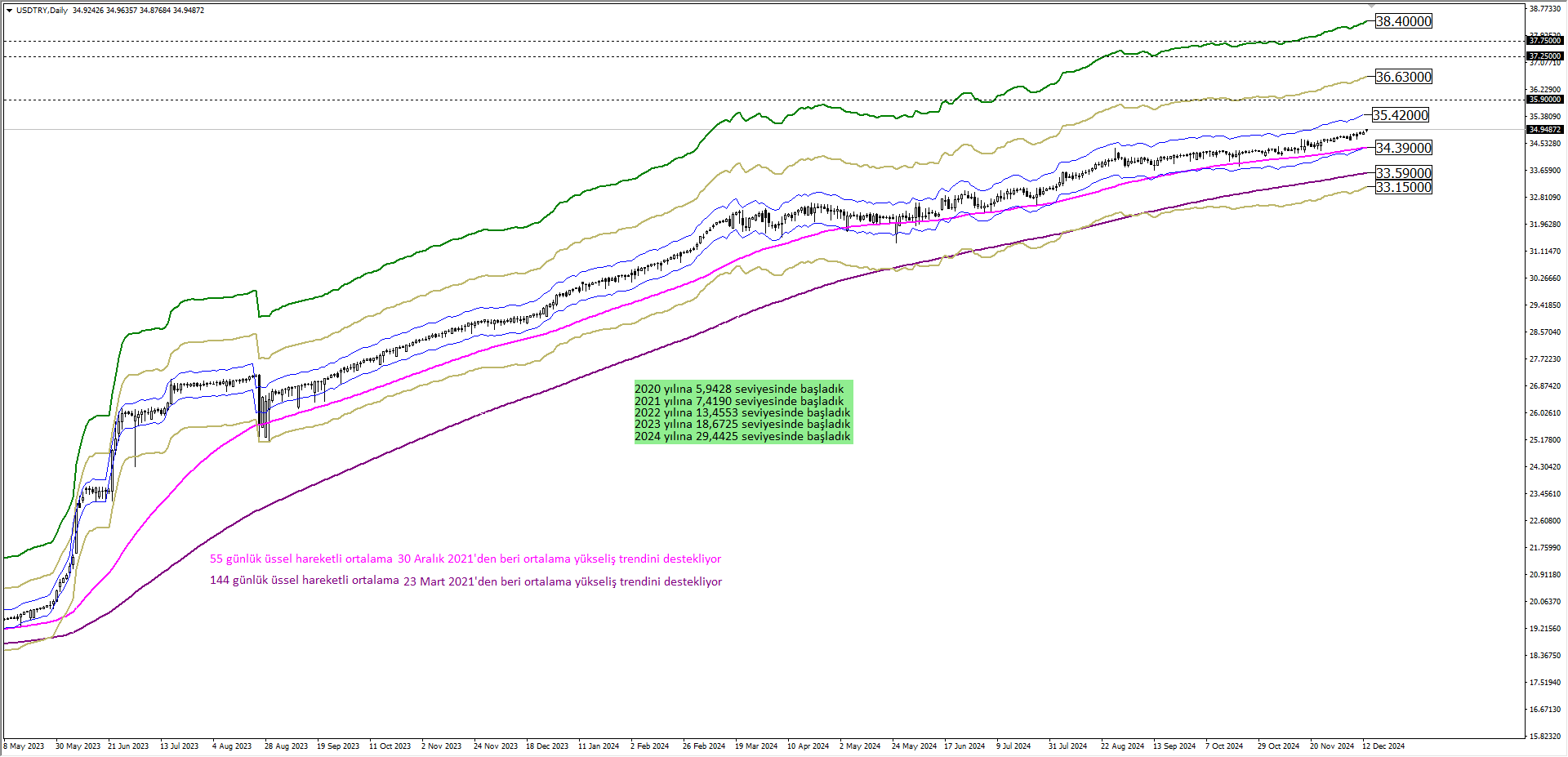Click the 10 Apr 2024 date label

pos(808,746)
